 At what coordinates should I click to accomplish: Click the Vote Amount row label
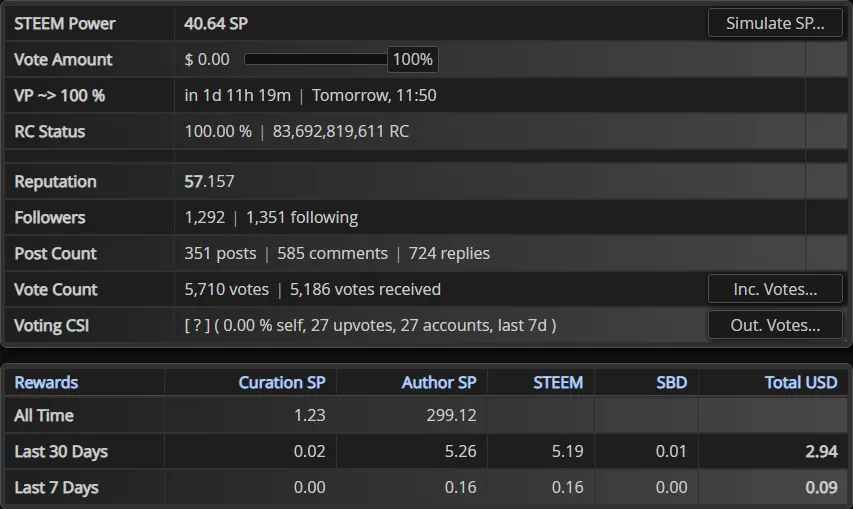(x=63, y=59)
